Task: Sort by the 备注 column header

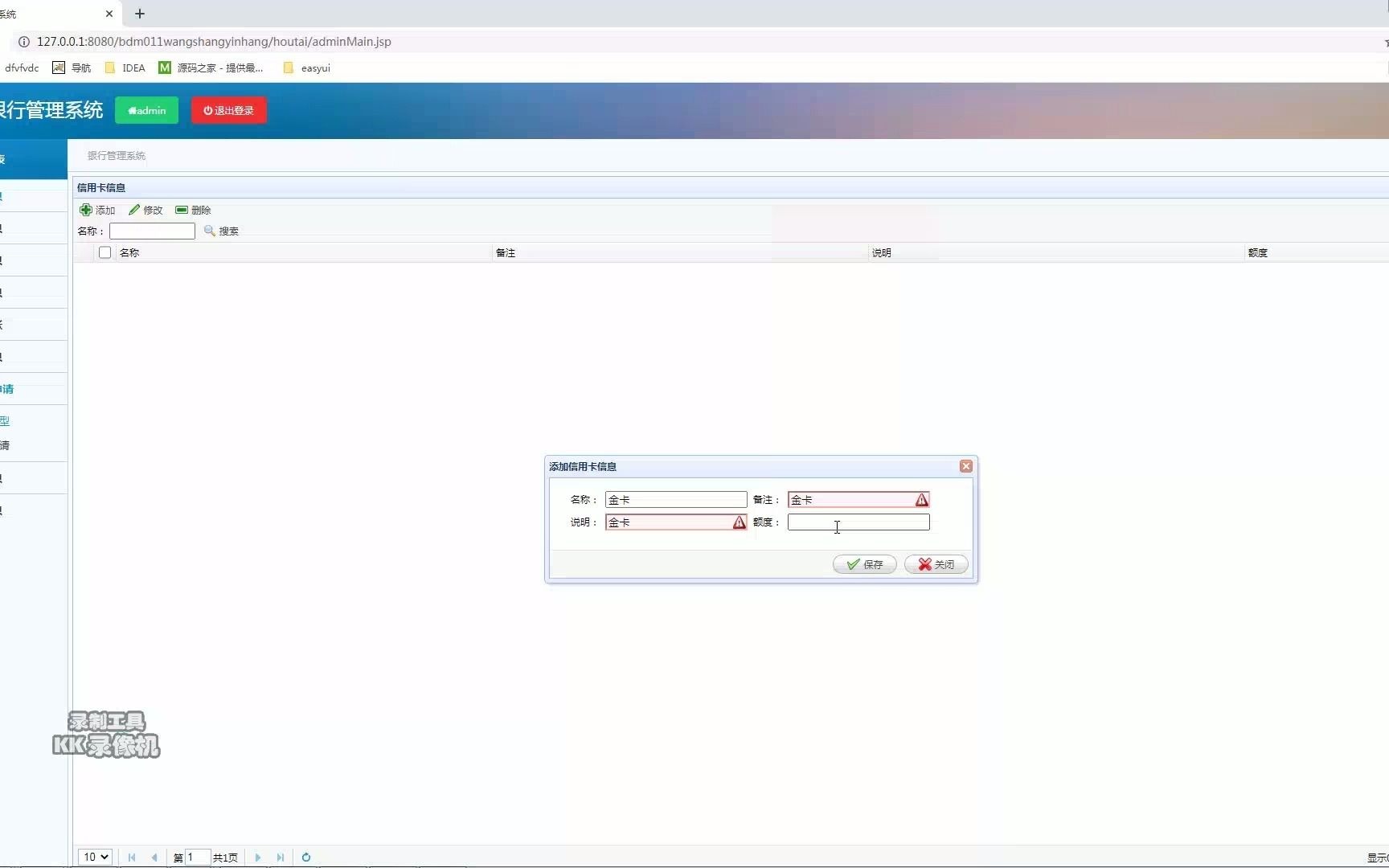Action: [x=506, y=252]
